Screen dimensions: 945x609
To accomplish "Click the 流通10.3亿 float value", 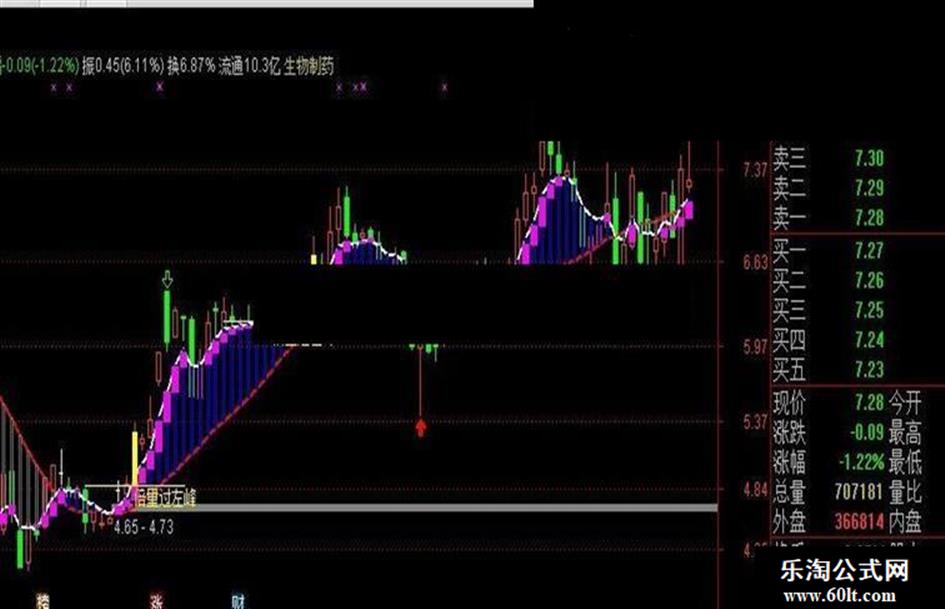I will (x=250, y=66).
